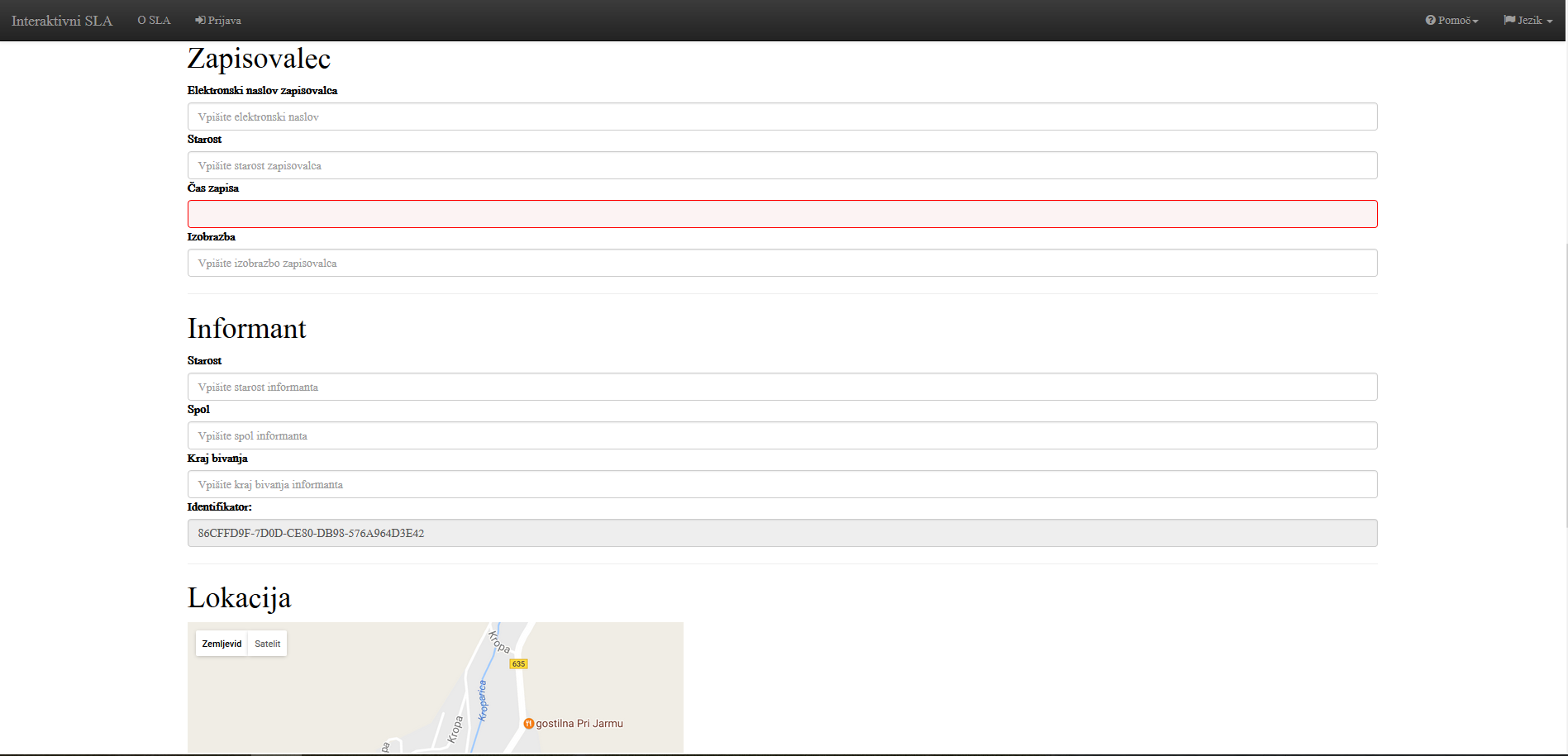Expand the Pomoč dropdown arrow

(1475, 21)
